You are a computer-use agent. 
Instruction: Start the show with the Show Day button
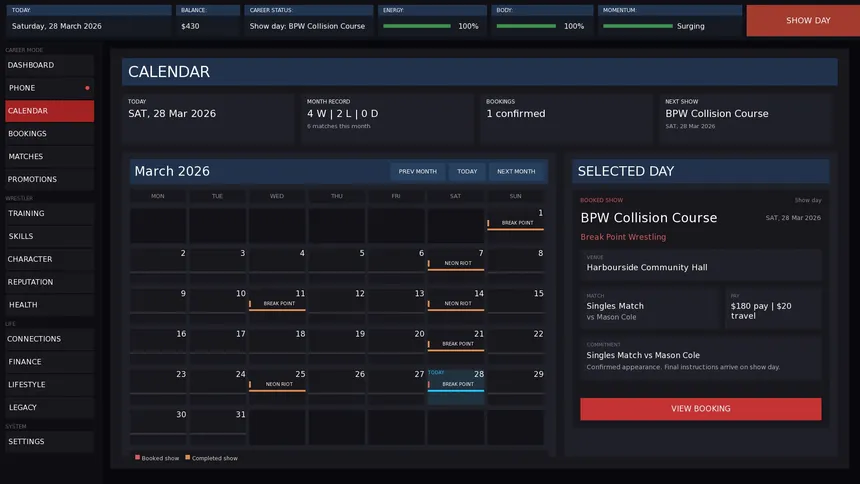[803, 21]
